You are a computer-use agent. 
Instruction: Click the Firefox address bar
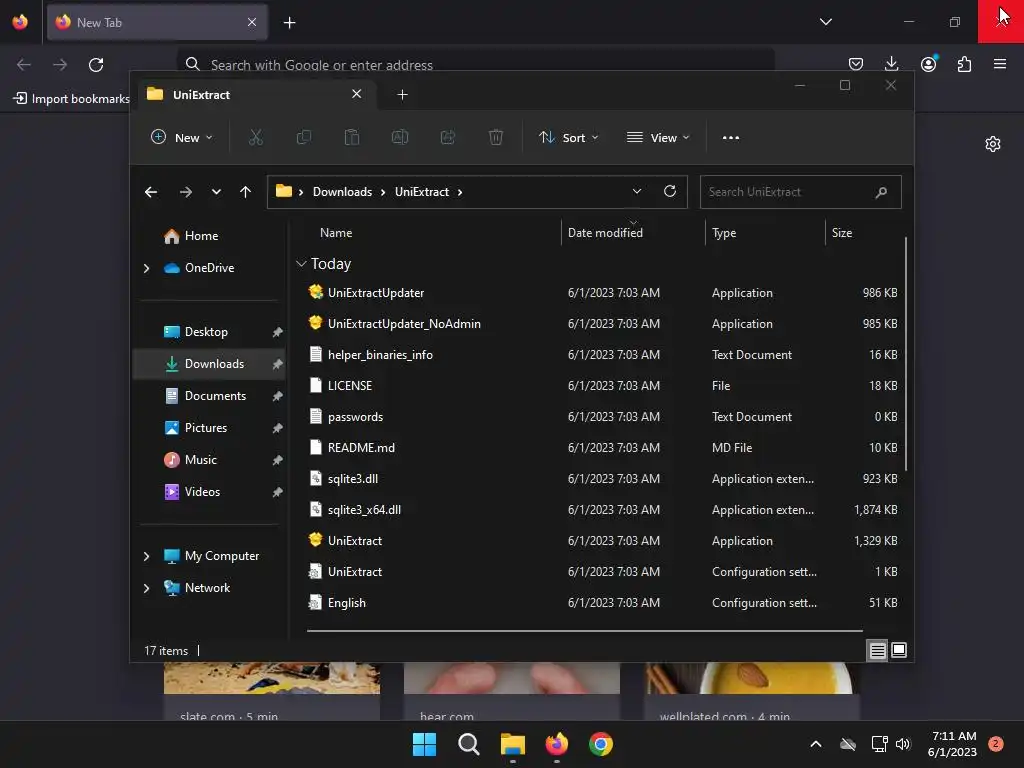pos(475,65)
